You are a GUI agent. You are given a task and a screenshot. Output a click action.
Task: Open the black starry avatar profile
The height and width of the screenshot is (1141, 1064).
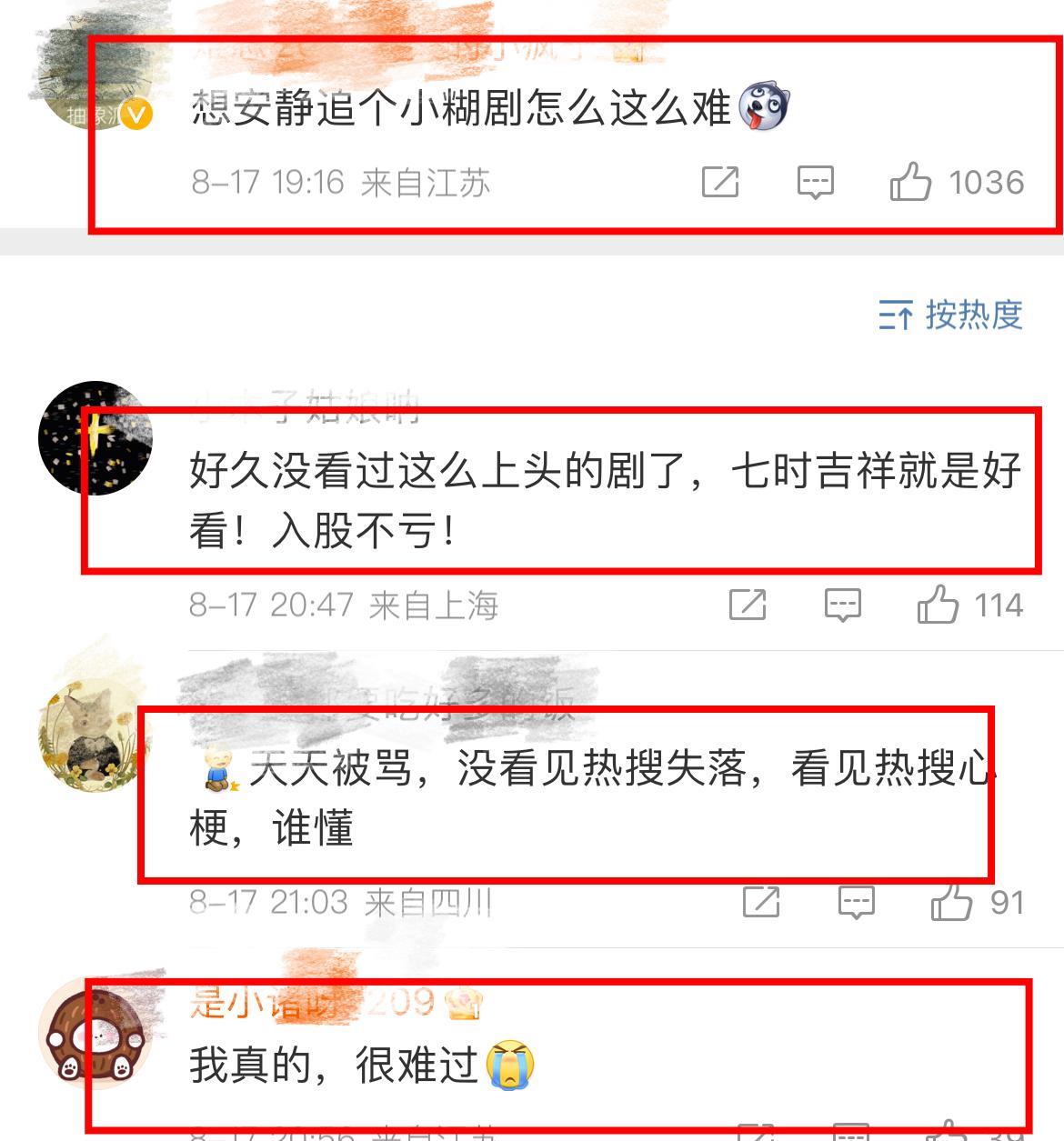(x=95, y=437)
